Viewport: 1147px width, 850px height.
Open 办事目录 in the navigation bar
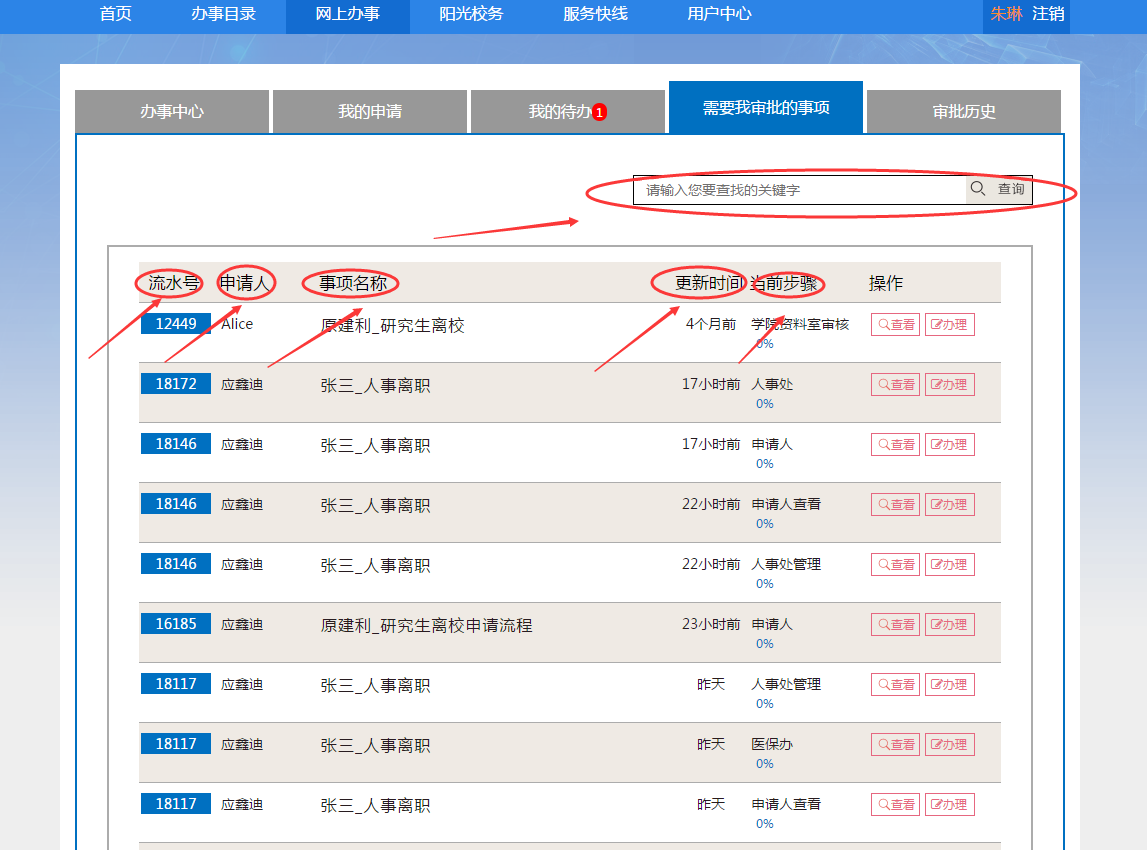coord(224,14)
